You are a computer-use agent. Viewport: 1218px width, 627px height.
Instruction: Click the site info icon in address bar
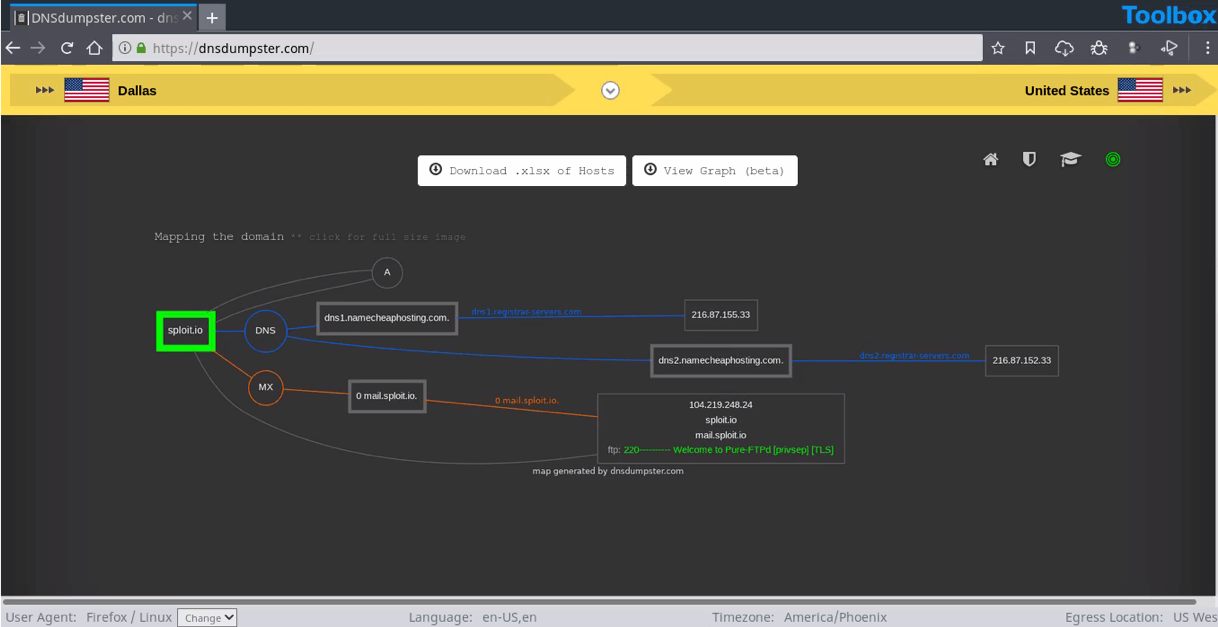[125, 48]
